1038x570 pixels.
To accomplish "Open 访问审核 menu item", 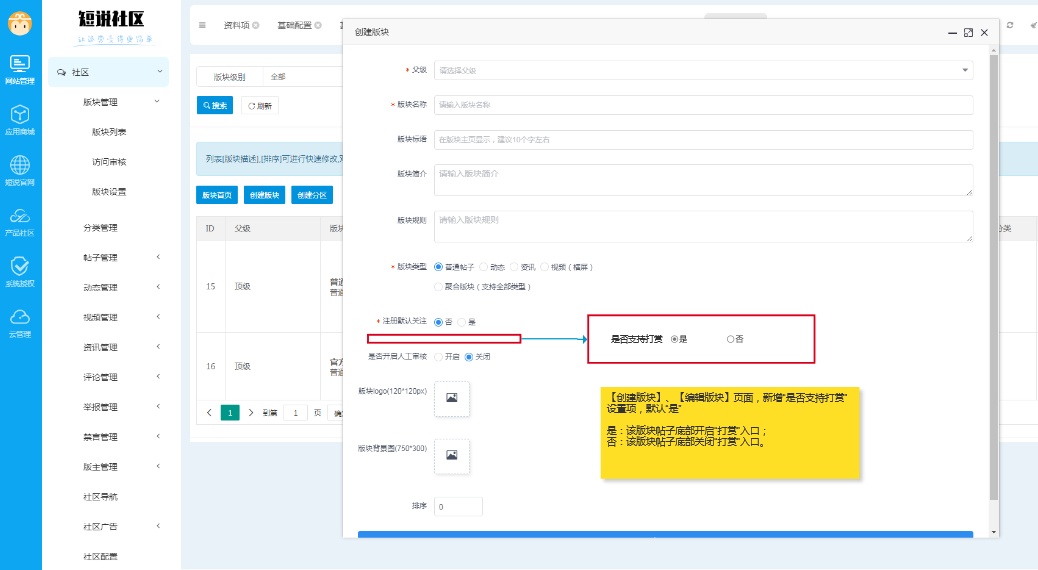I will (x=109, y=162).
